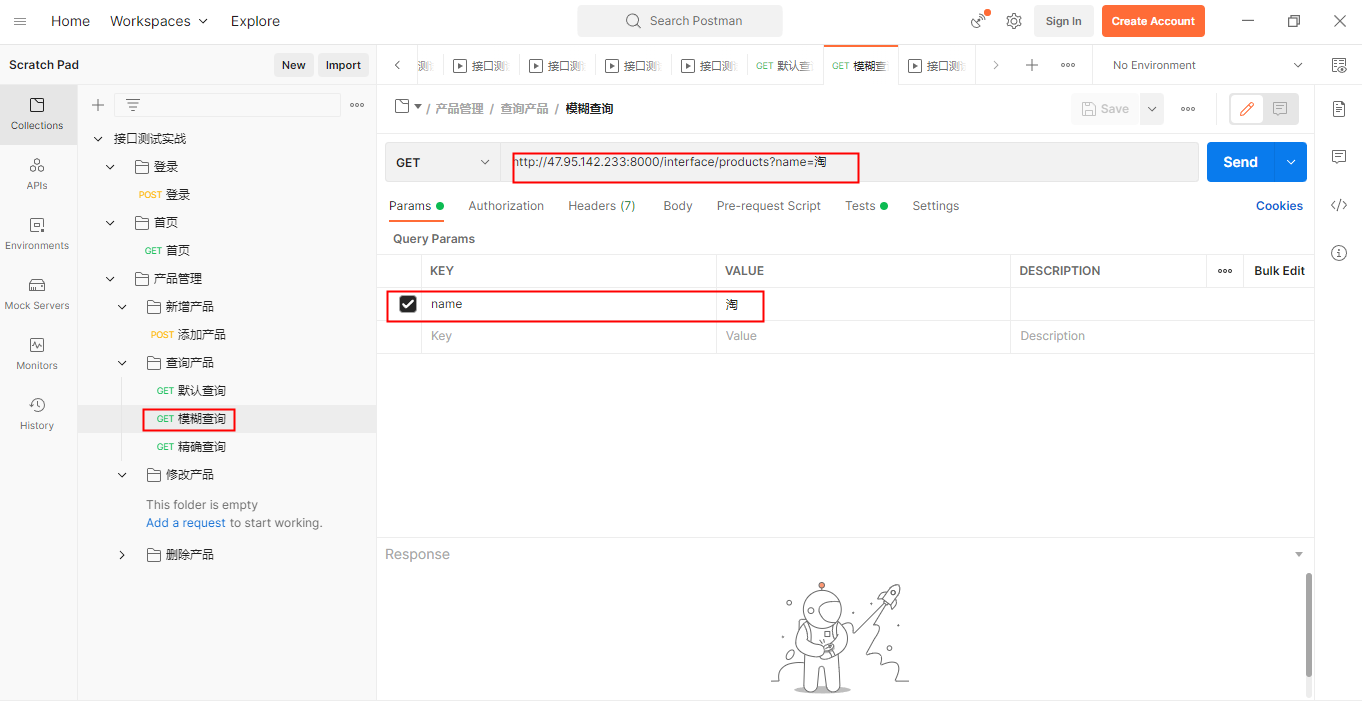This screenshot has width=1362, height=703.
Task: Switch to the edit pencil mode
Action: (1247, 109)
